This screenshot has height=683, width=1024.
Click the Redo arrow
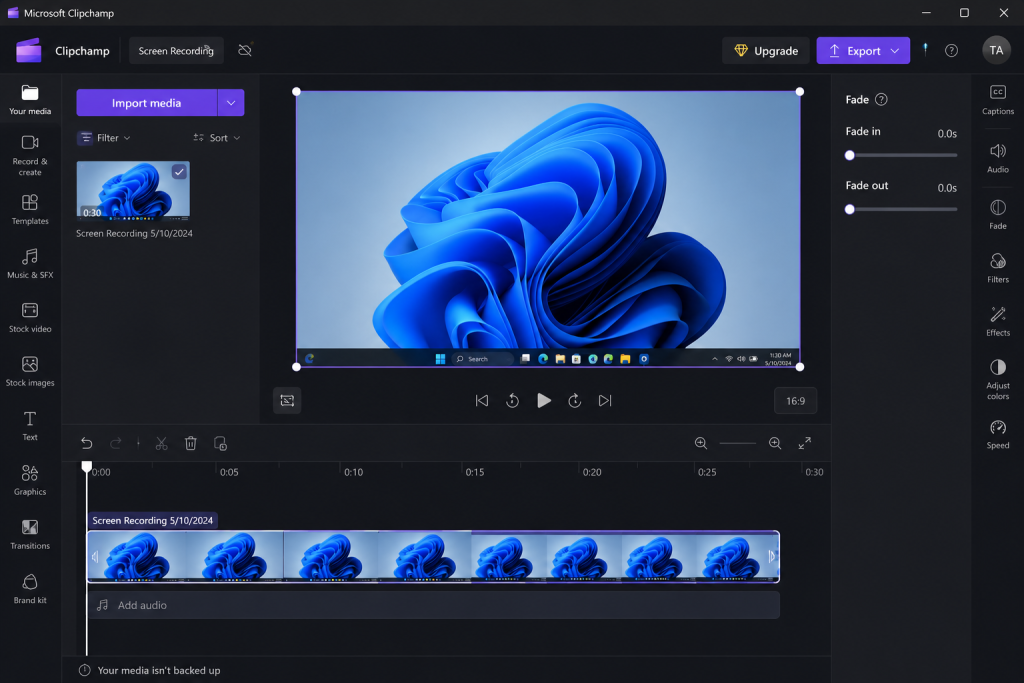[116, 443]
